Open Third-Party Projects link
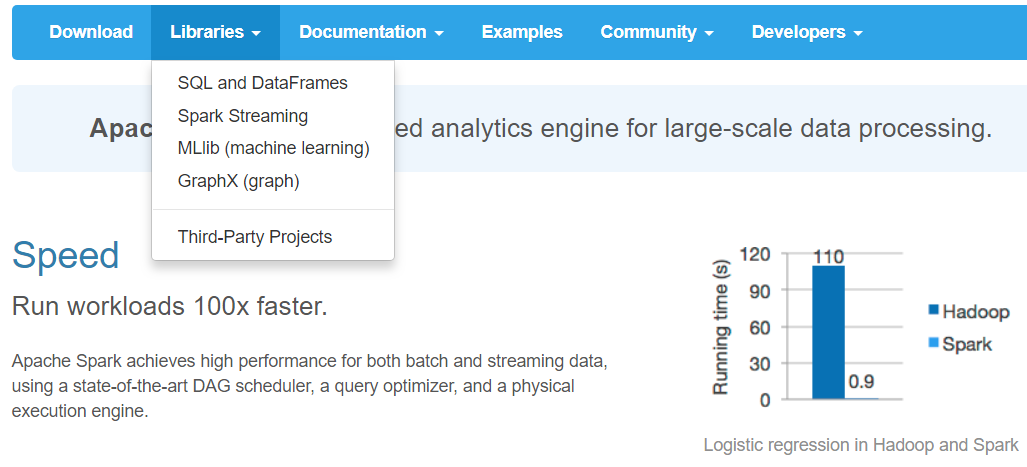This screenshot has height=467, width=1027. click(x=255, y=237)
